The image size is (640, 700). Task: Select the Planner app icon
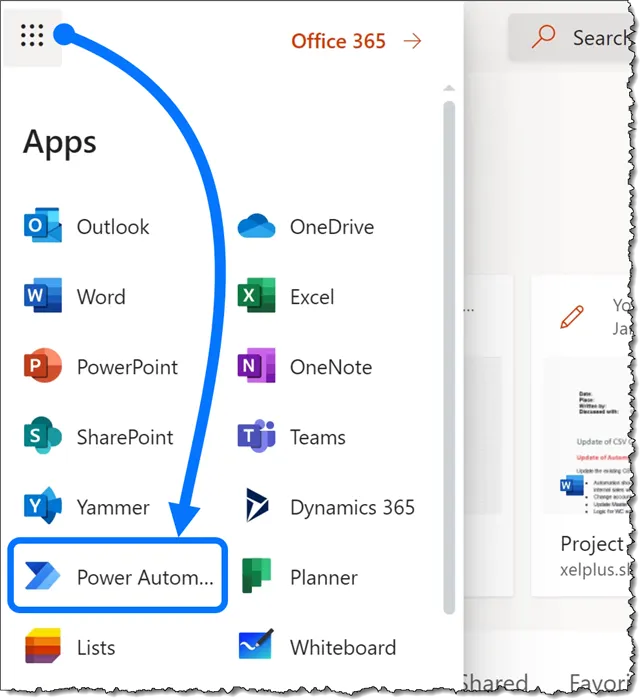(x=256, y=577)
